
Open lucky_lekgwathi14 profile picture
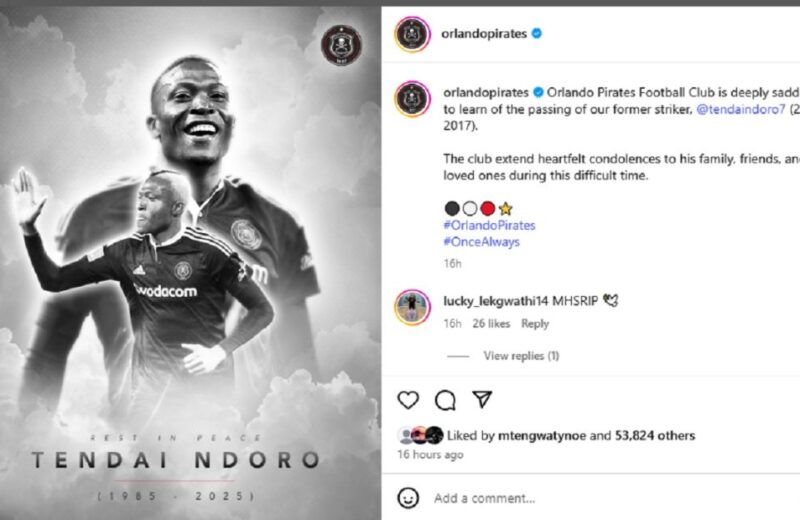pos(412,307)
